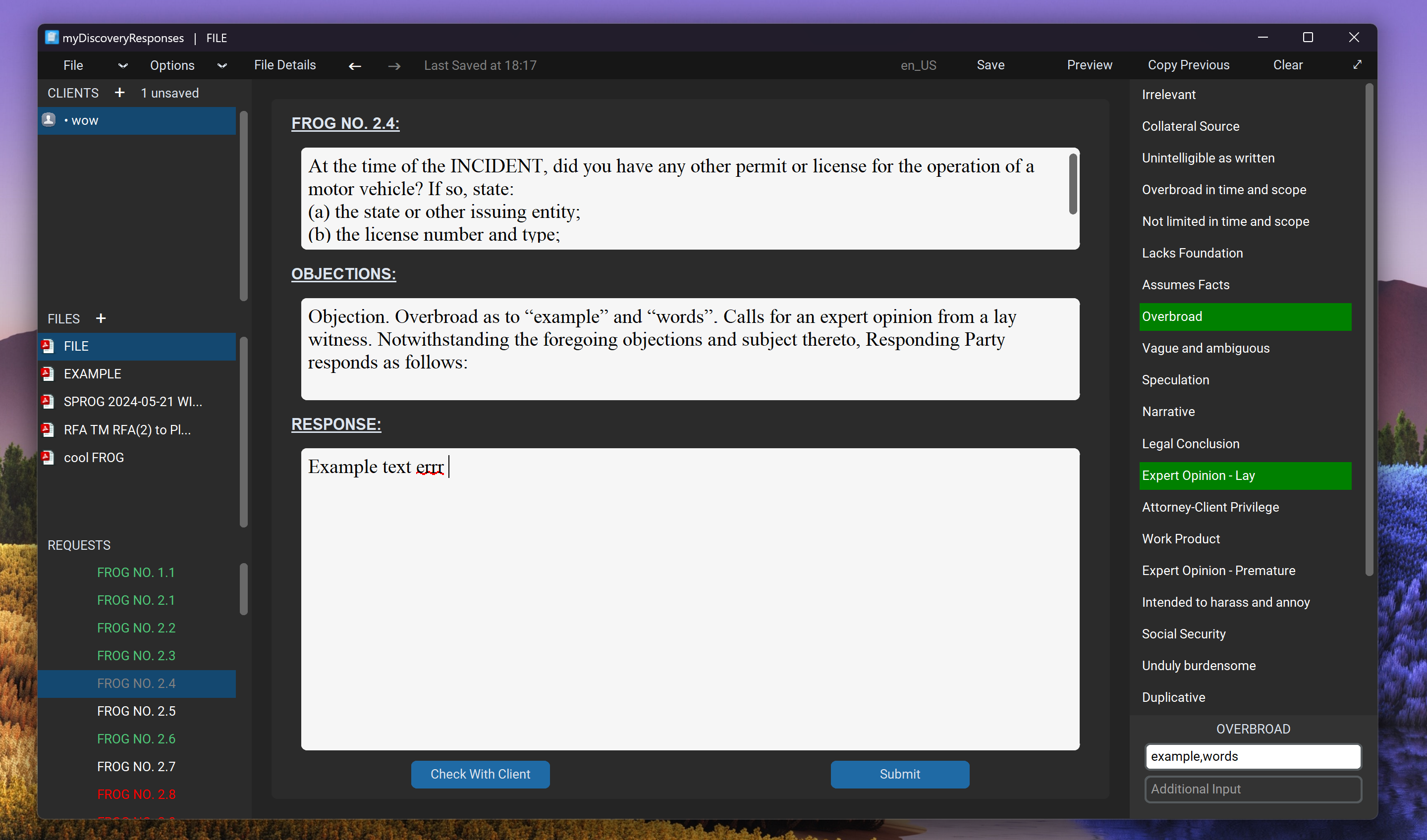Open the en_US language selector
This screenshot has width=1427, height=840.
click(918, 66)
